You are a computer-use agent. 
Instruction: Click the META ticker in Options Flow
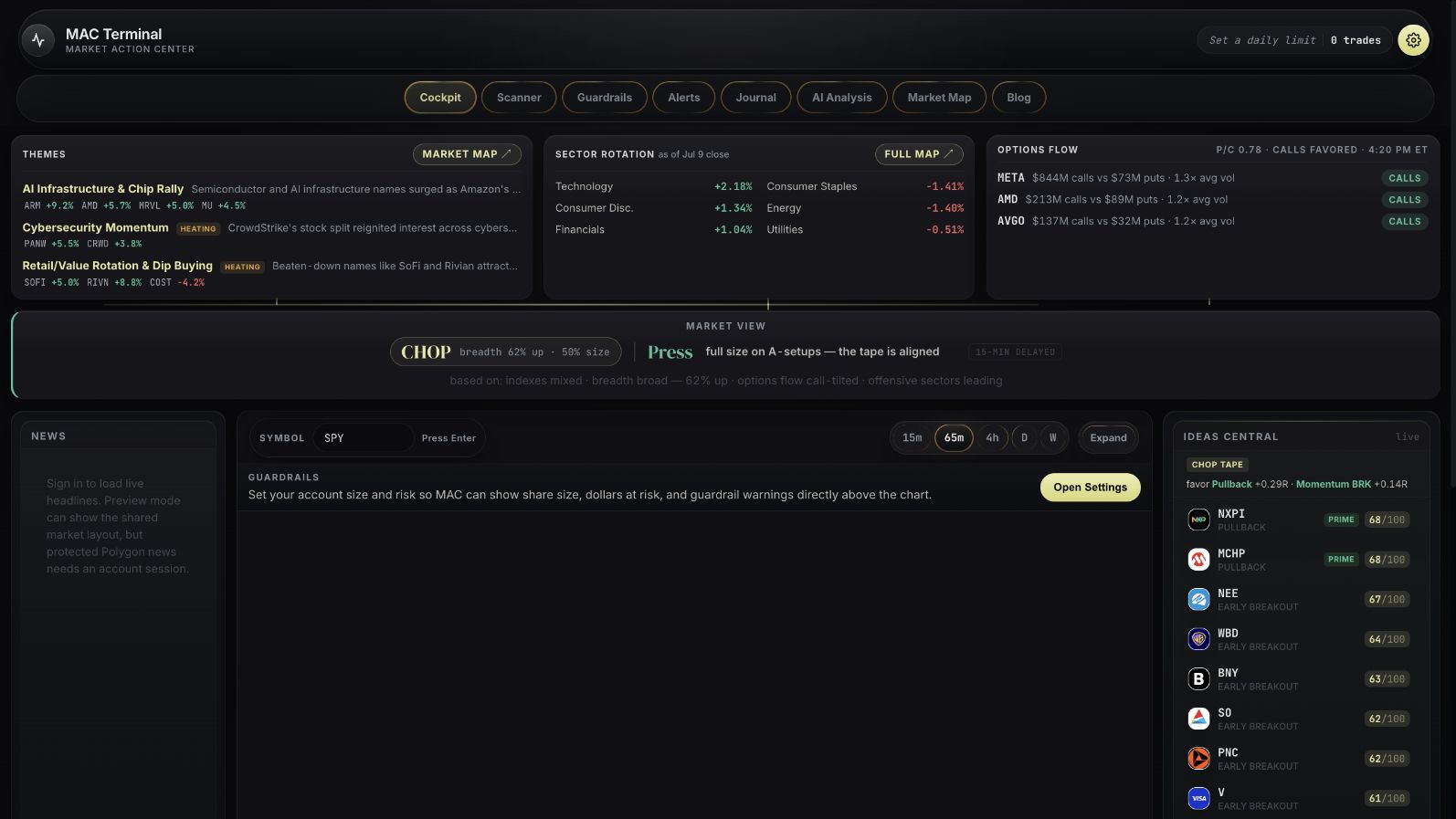1011,178
